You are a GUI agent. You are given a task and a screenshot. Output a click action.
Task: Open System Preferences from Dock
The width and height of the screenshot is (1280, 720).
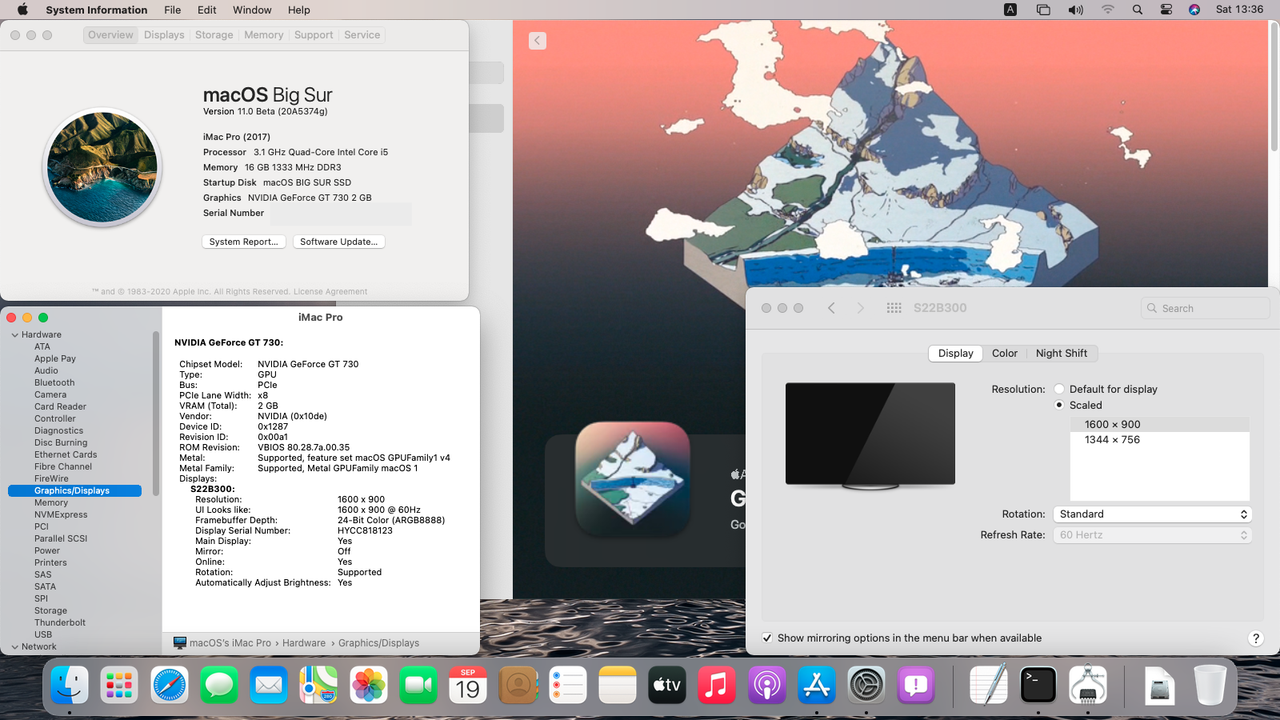[x=867, y=685]
